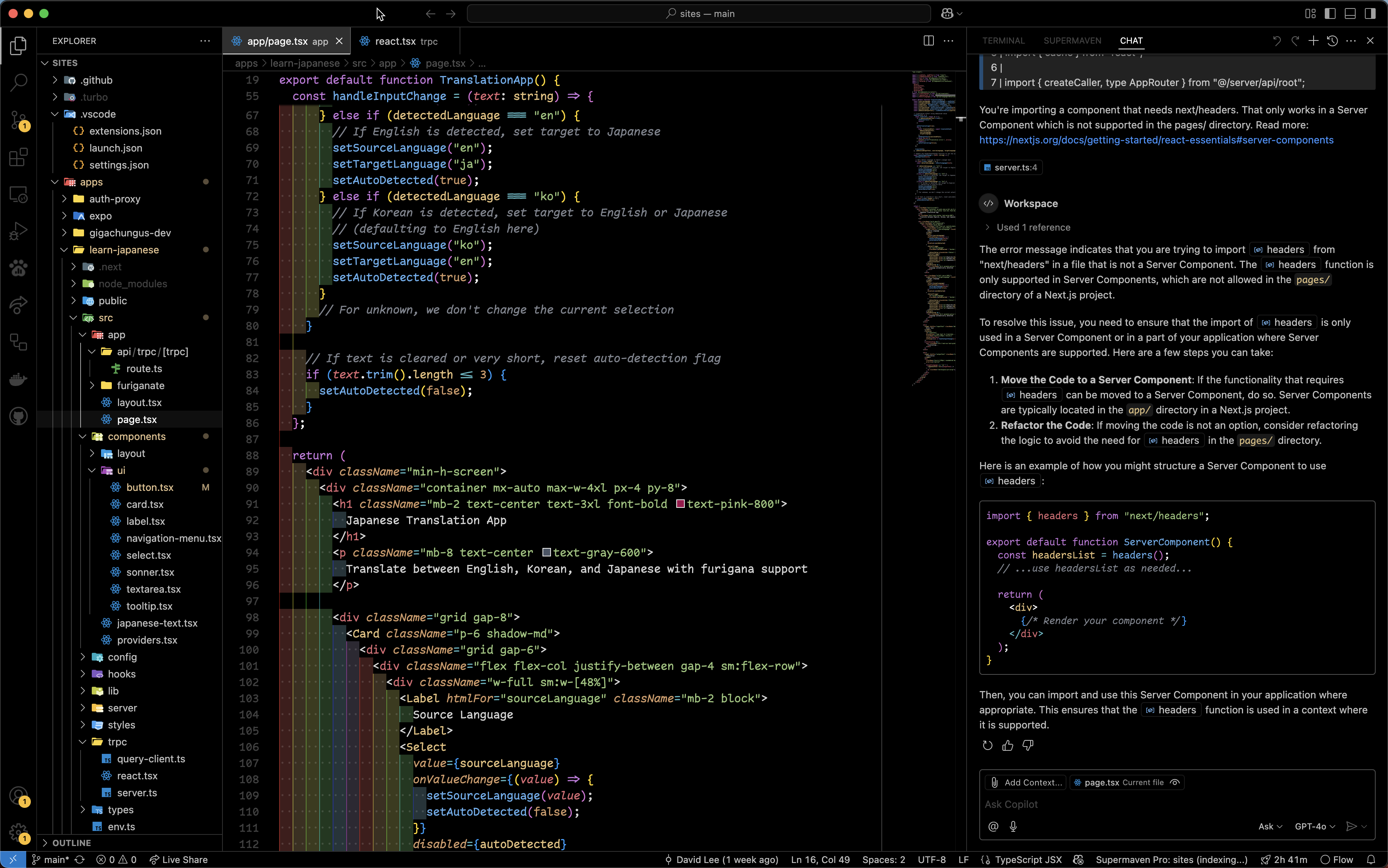The width and height of the screenshot is (1388, 868).
Task: Click the text-pink-800 color swatch
Action: click(680, 504)
